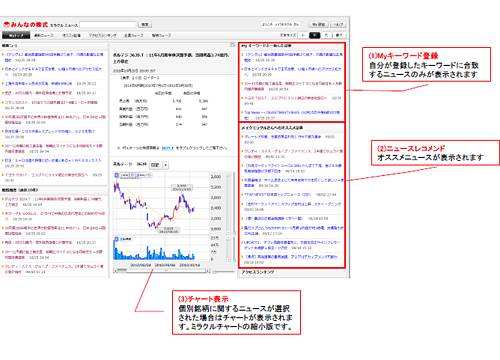Open the first tab in the navigation bar
Screen dimensions: 500x360
click(16, 35)
